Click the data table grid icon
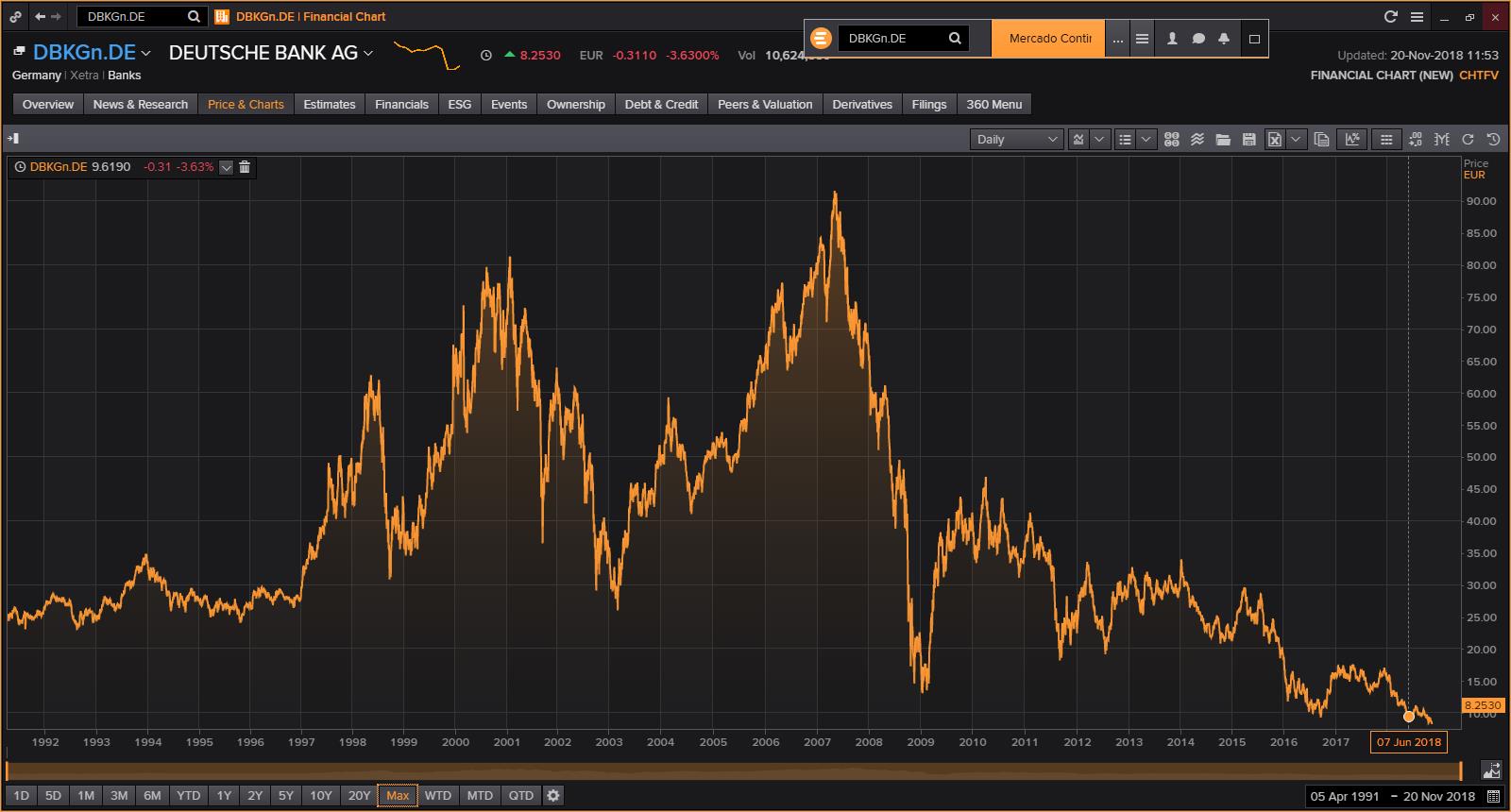 pyautogui.click(x=1386, y=139)
